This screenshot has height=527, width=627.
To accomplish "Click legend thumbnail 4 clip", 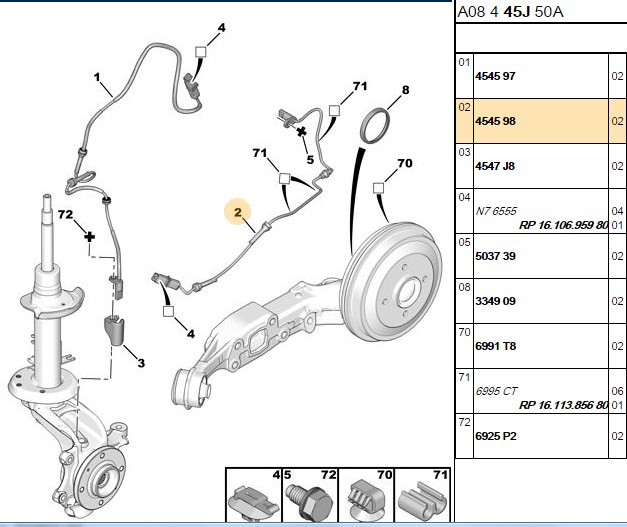I will (x=254, y=495).
